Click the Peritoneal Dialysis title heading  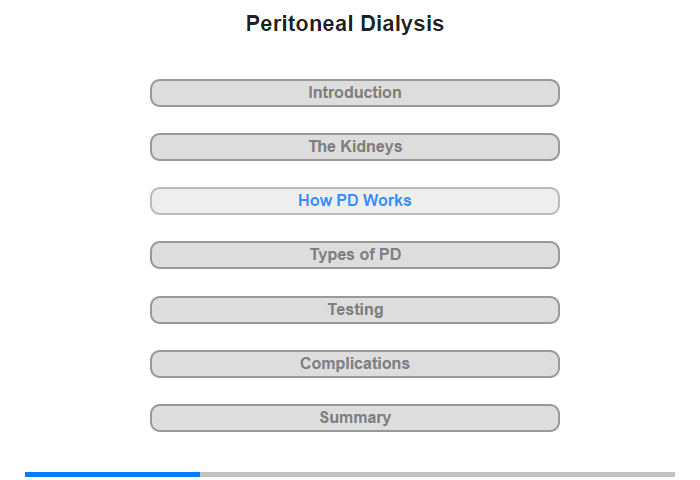click(x=345, y=24)
